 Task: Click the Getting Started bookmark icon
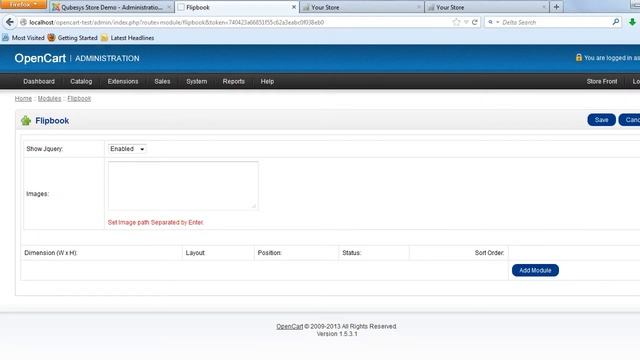[51, 38]
